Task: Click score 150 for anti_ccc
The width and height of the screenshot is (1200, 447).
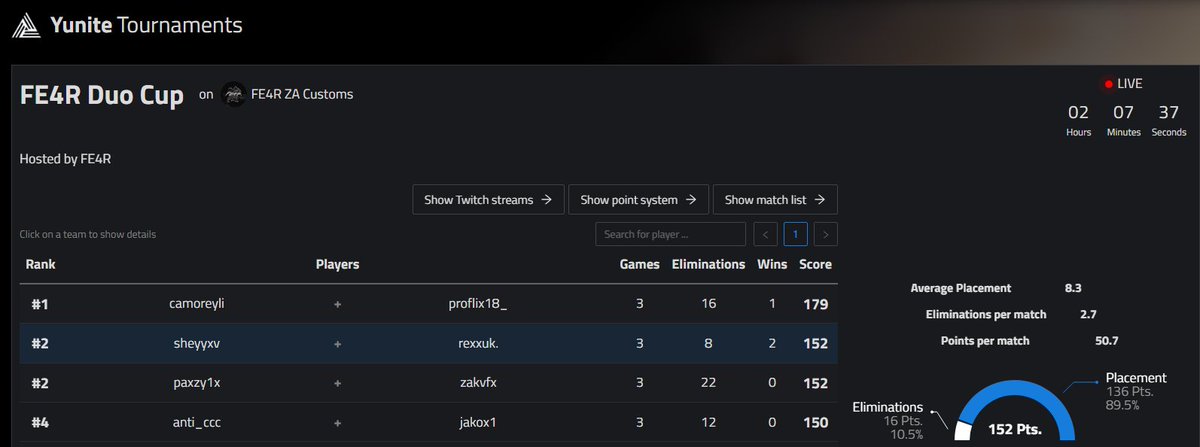Action: 816,422
